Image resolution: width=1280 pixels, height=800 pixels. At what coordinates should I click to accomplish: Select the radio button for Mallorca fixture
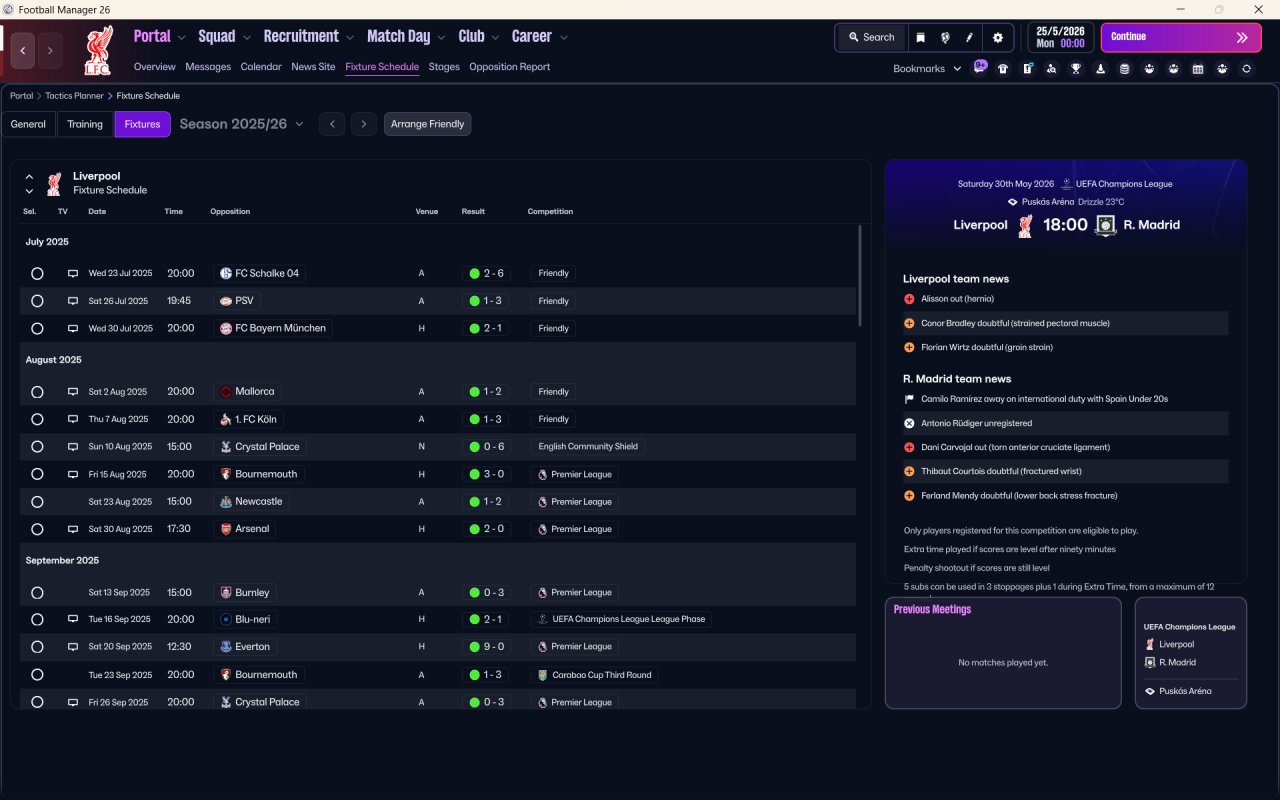point(37,392)
